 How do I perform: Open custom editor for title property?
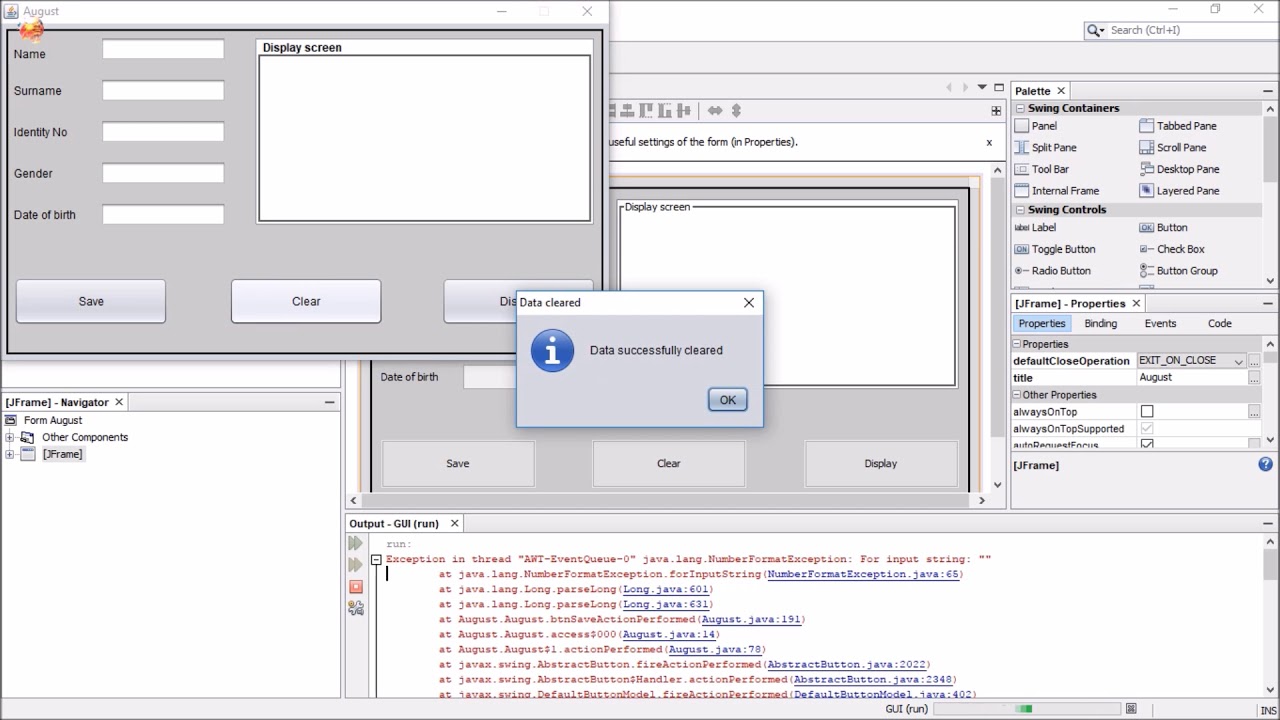(x=1254, y=378)
